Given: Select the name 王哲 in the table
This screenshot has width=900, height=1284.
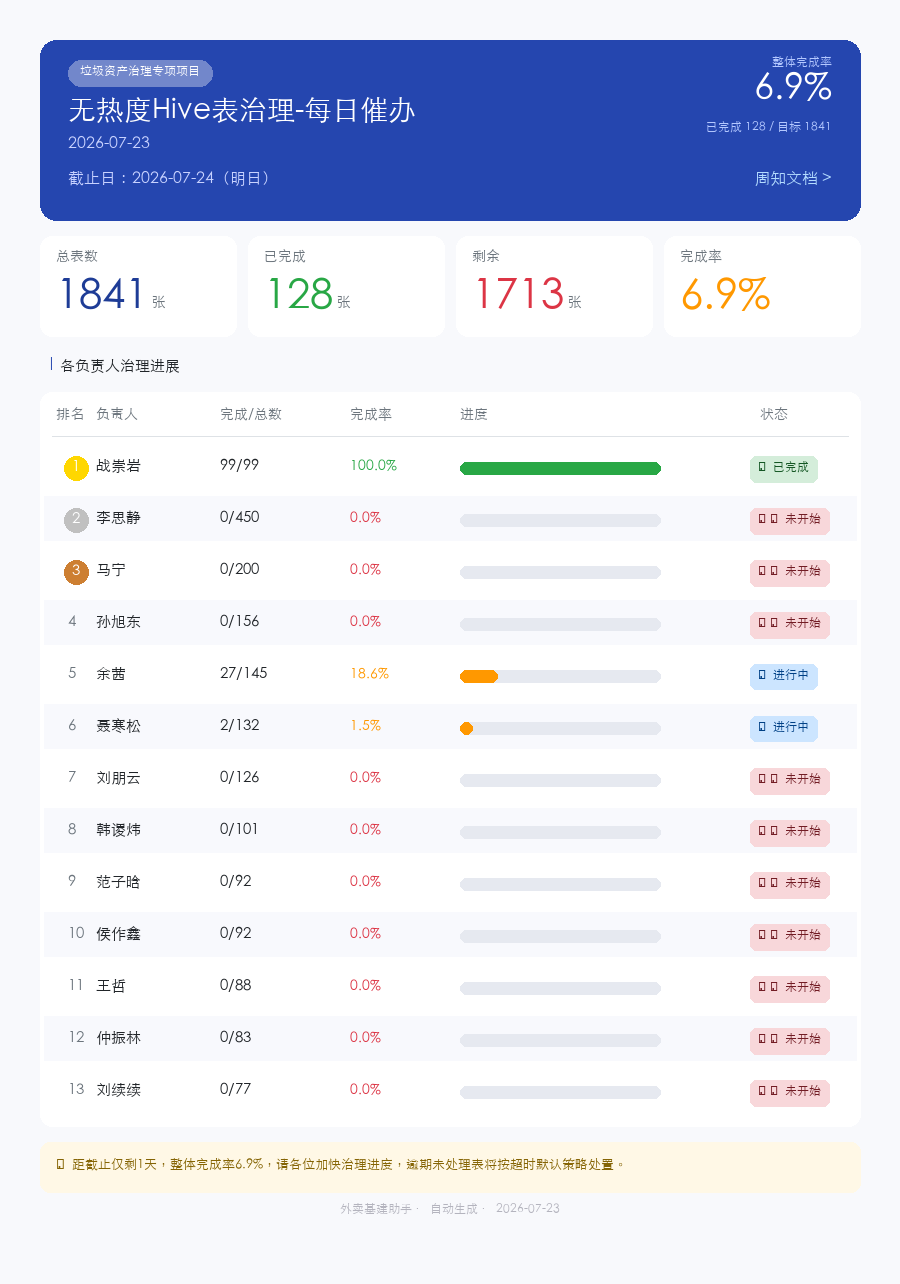Looking at the screenshot, I should (111, 986).
